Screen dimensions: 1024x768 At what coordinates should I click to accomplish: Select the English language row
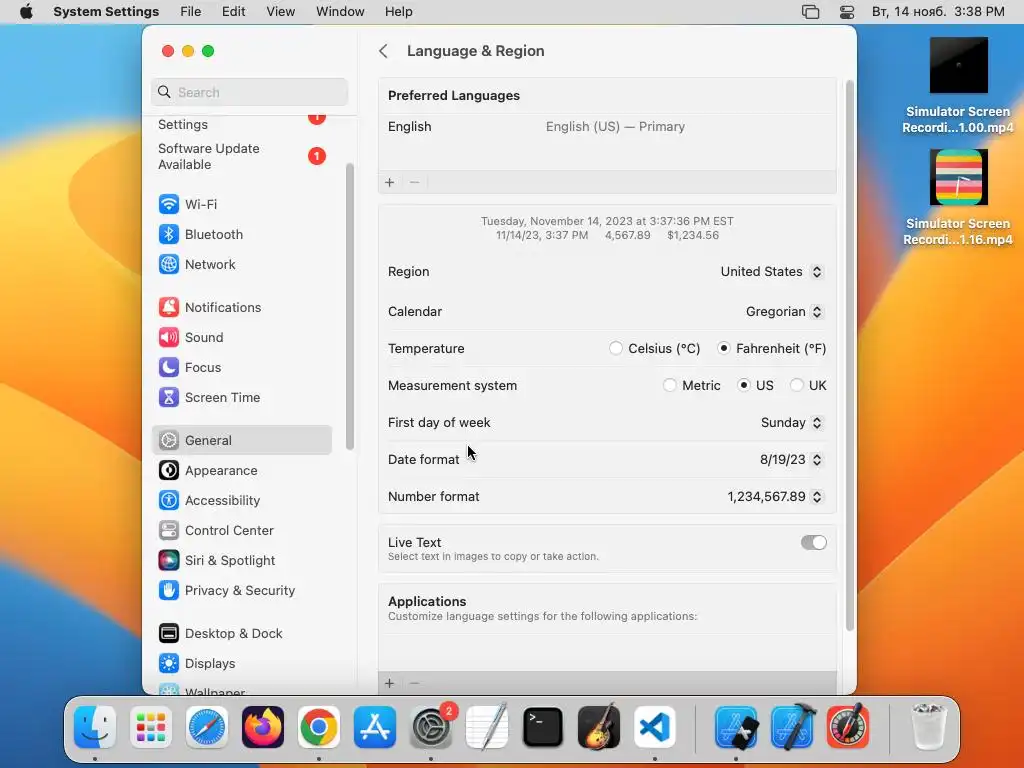(x=607, y=127)
